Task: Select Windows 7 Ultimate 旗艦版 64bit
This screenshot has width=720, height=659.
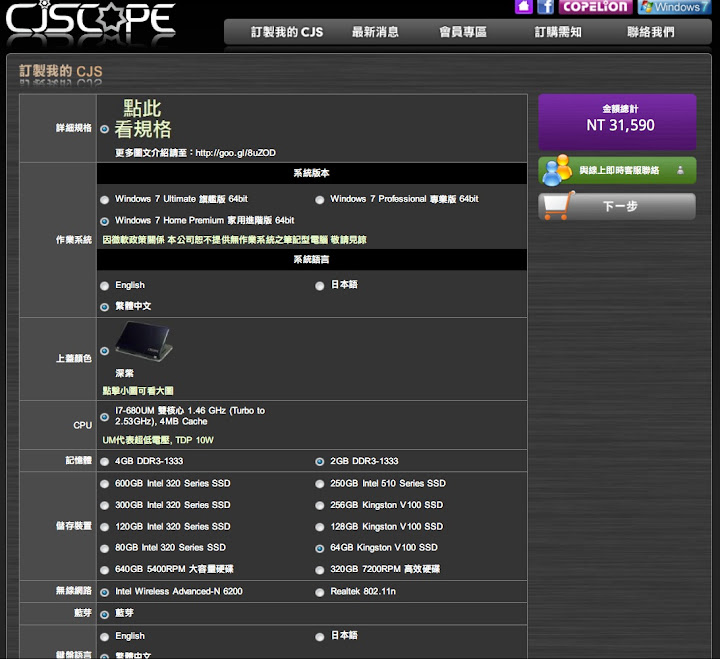Action: tap(105, 199)
